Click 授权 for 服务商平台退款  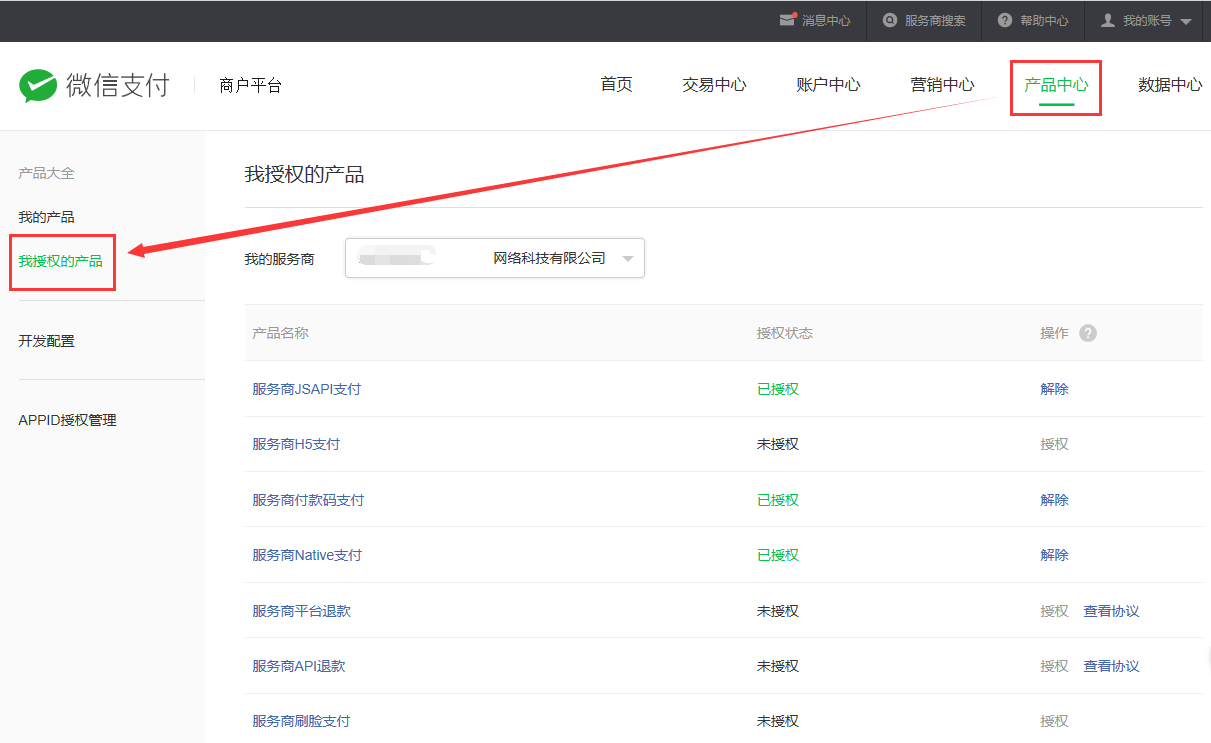(1054, 611)
